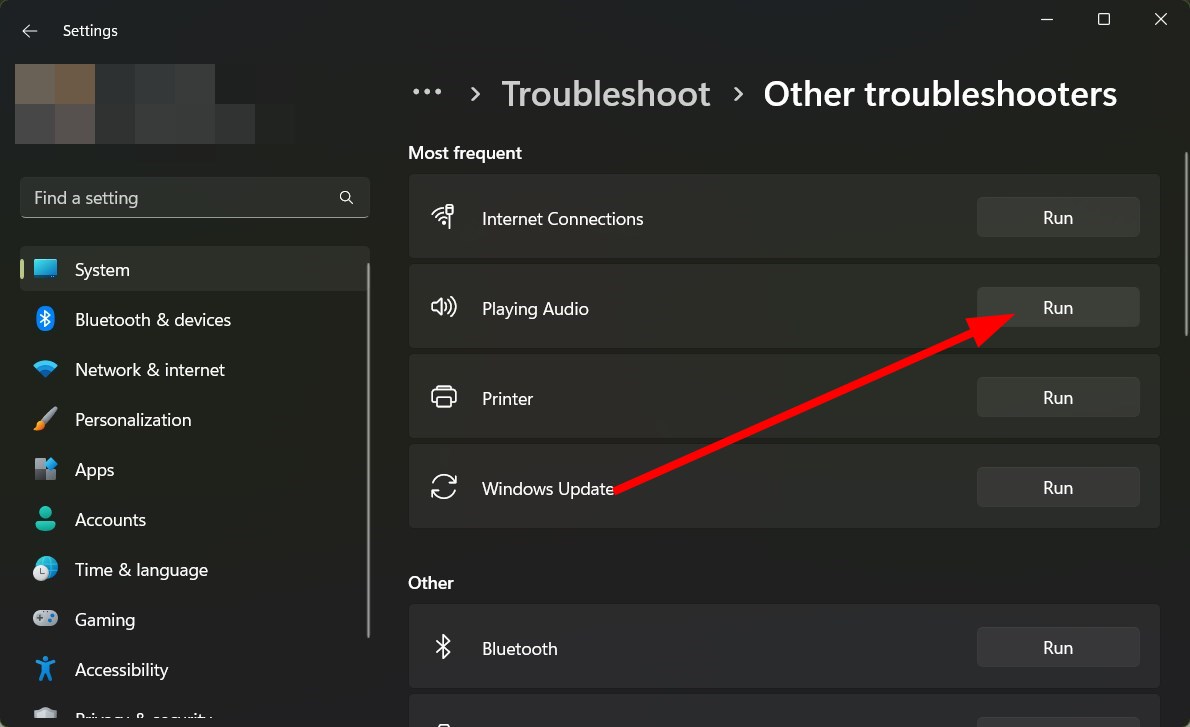
Task: Click the Network & internet Wi-Fi icon
Action: tap(45, 370)
